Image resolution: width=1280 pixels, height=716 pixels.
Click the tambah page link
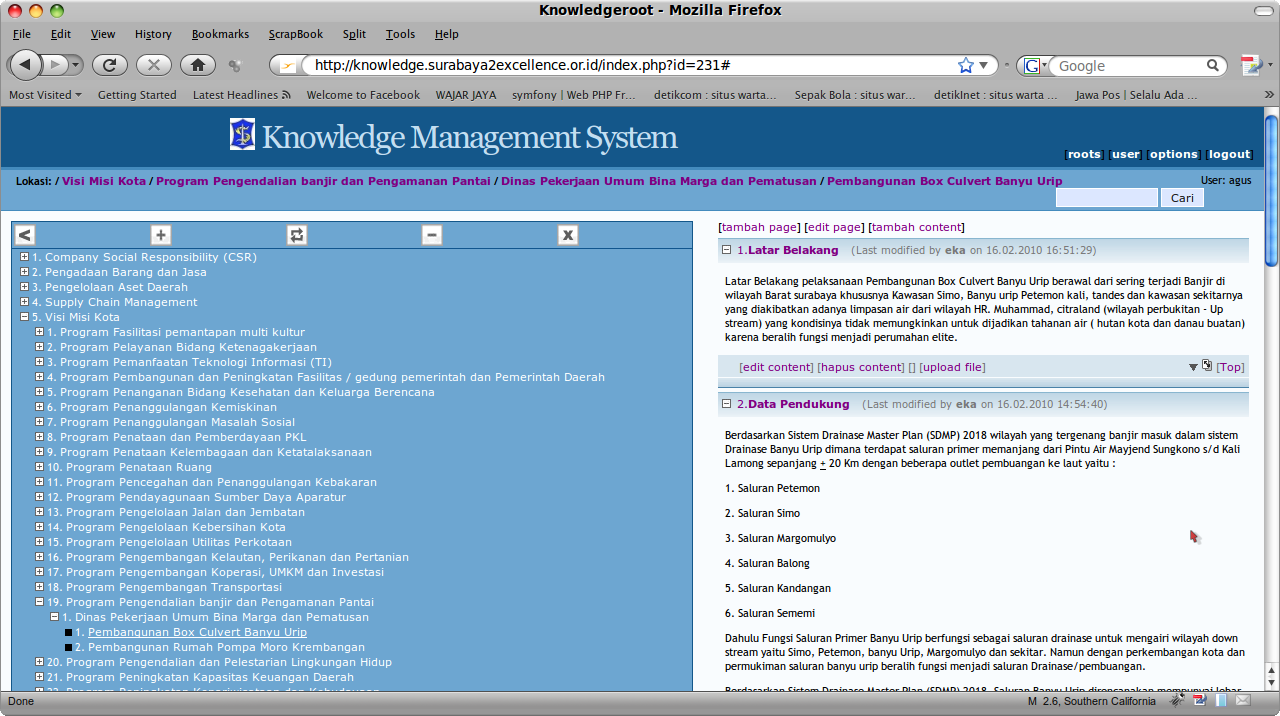760,227
